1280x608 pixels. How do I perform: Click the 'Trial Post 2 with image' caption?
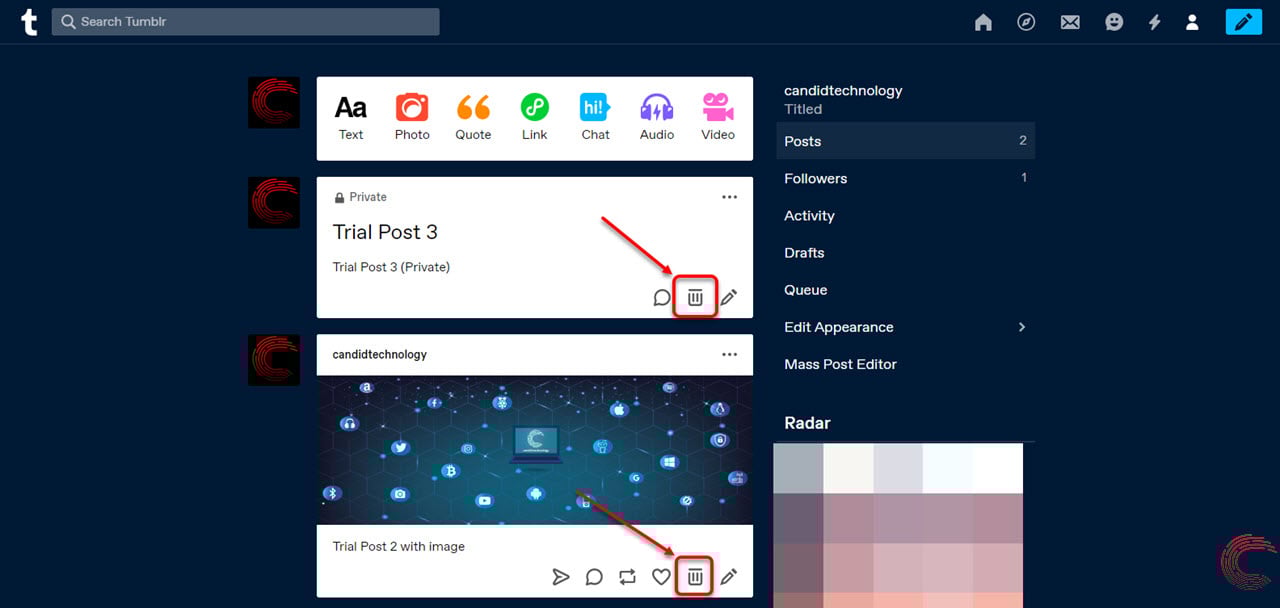(x=398, y=547)
